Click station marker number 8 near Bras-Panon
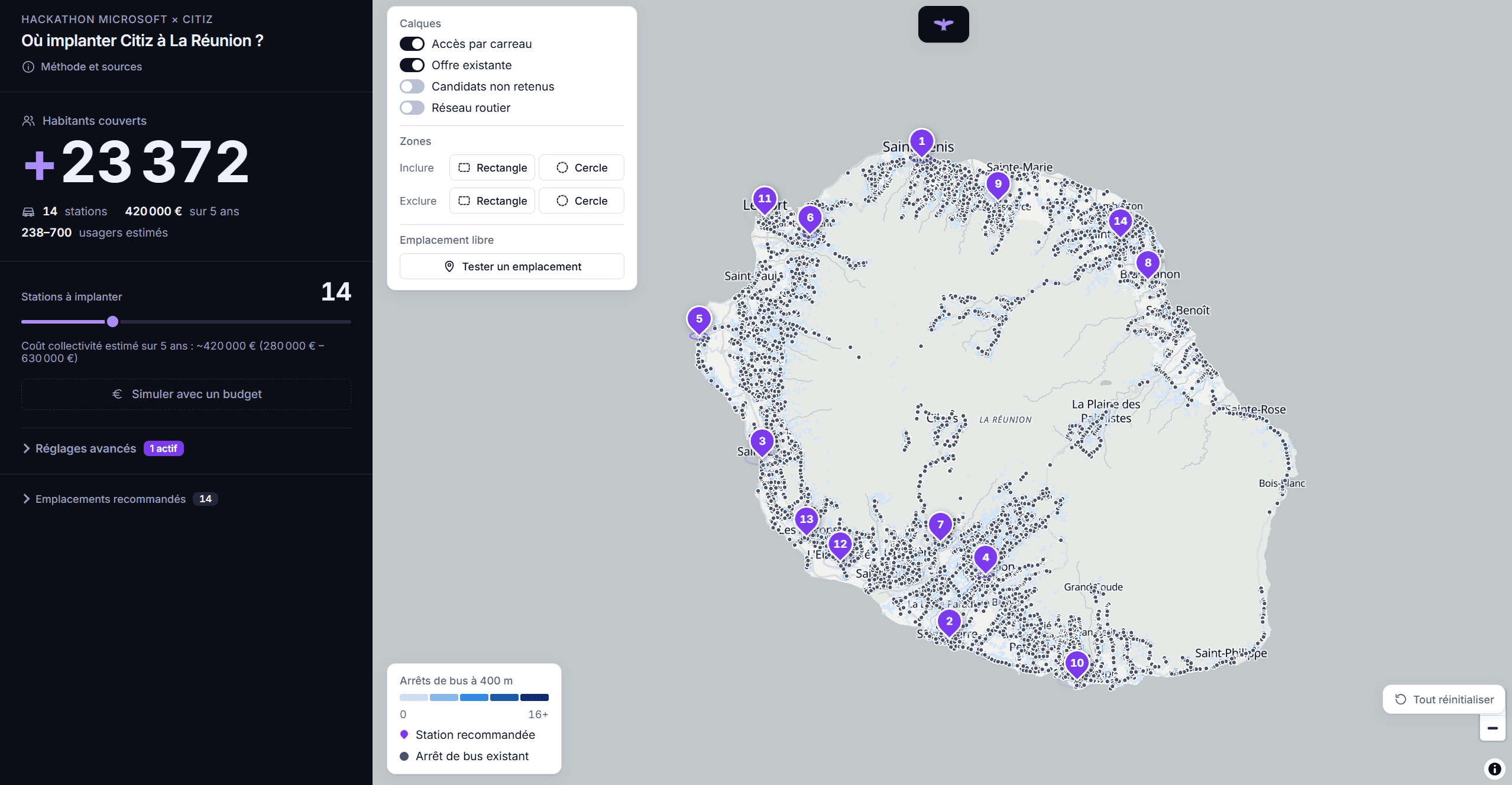 click(1148, 264)
